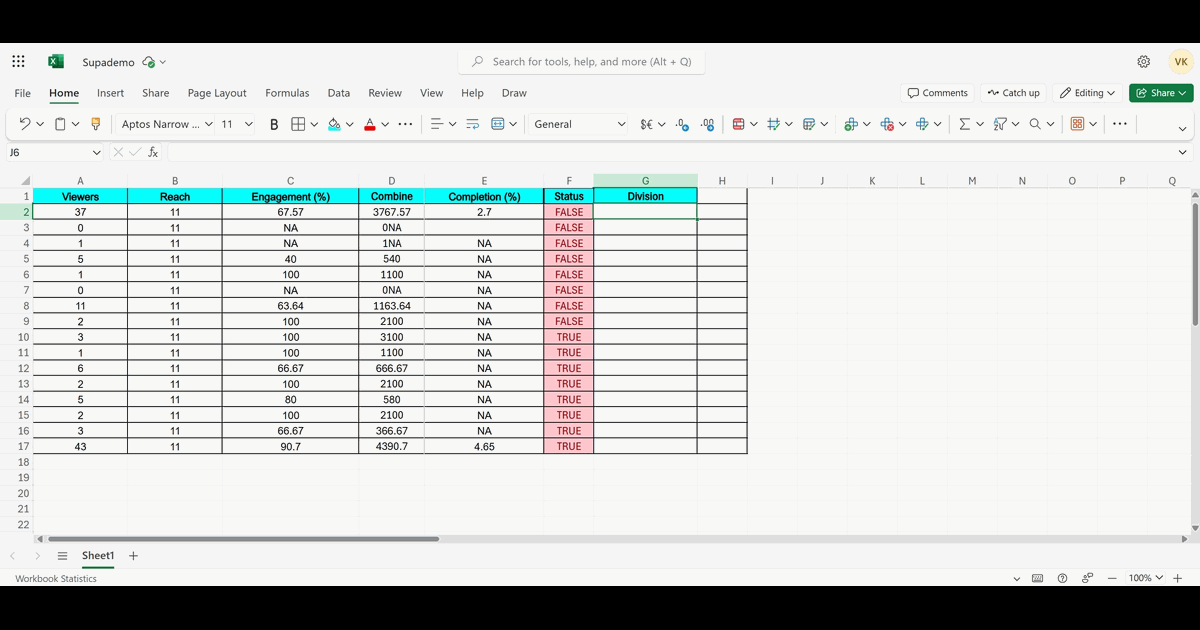Click the Insert cells icon
This screenshot has height=630, width=1200.
851,124
